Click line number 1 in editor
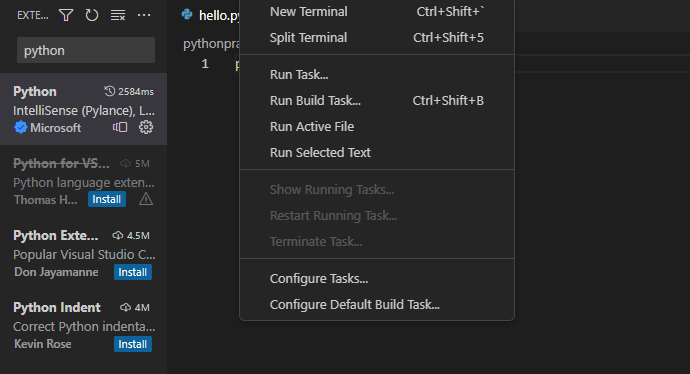Image resolution: width=690 pixels, height=374 pixels. click(x=205, y=64)
